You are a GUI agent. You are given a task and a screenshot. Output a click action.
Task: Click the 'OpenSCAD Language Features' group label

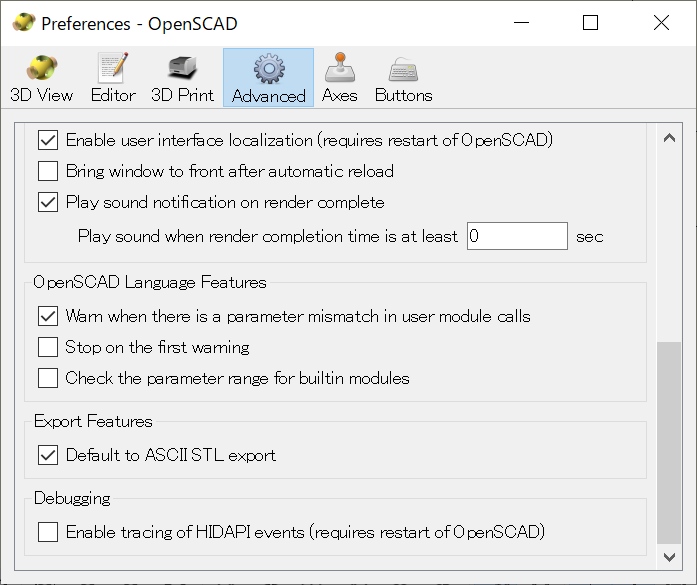coord(150,282)
